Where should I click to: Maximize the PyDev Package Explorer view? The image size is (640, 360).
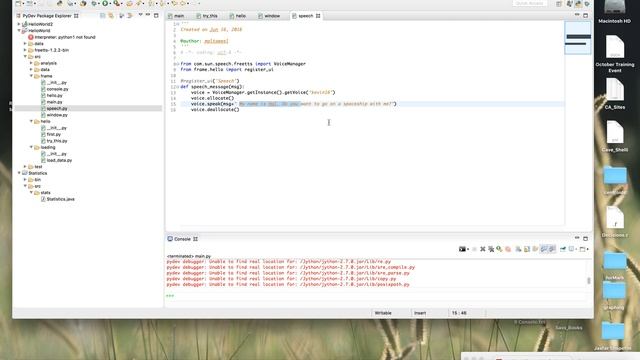click(156, 16)
